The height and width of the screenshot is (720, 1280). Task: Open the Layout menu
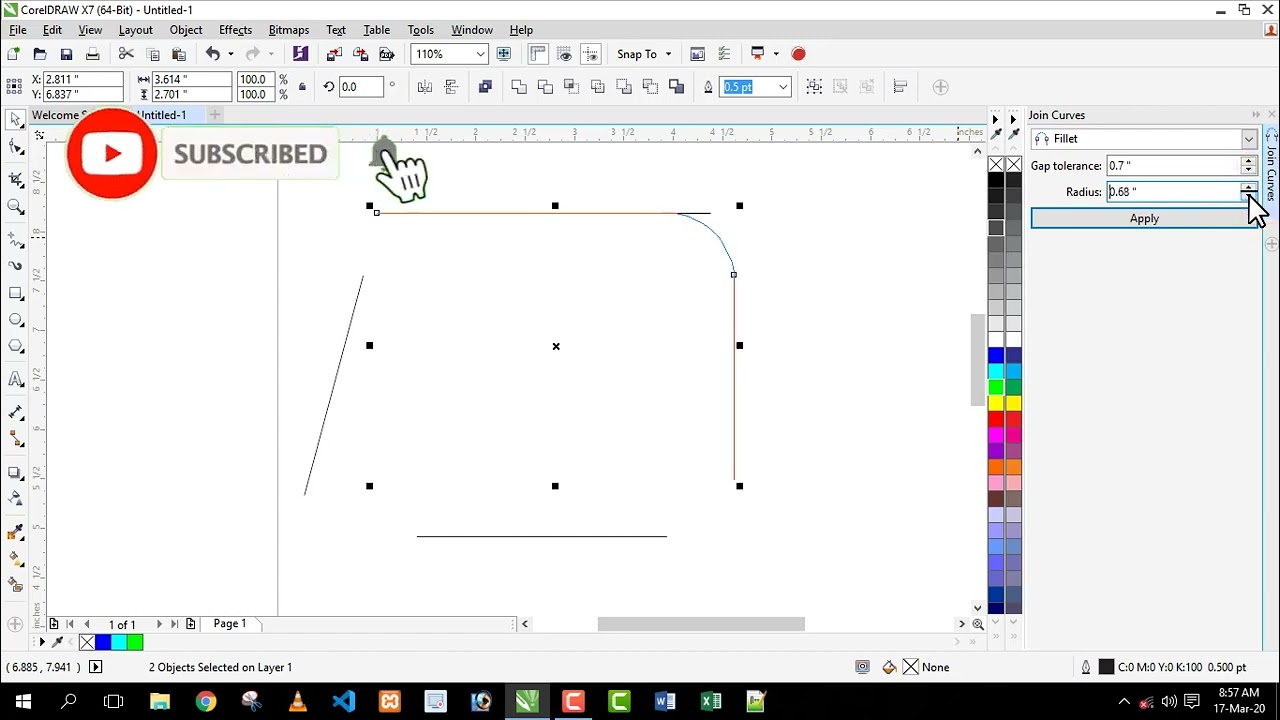click(x=136, y=30)
